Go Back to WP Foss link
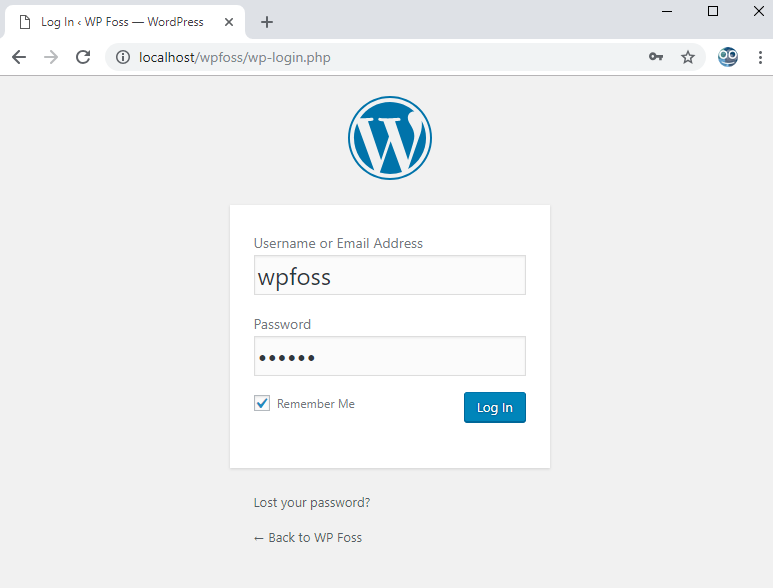Viewport: 773px width, 588px height. (x=308, y=537)
